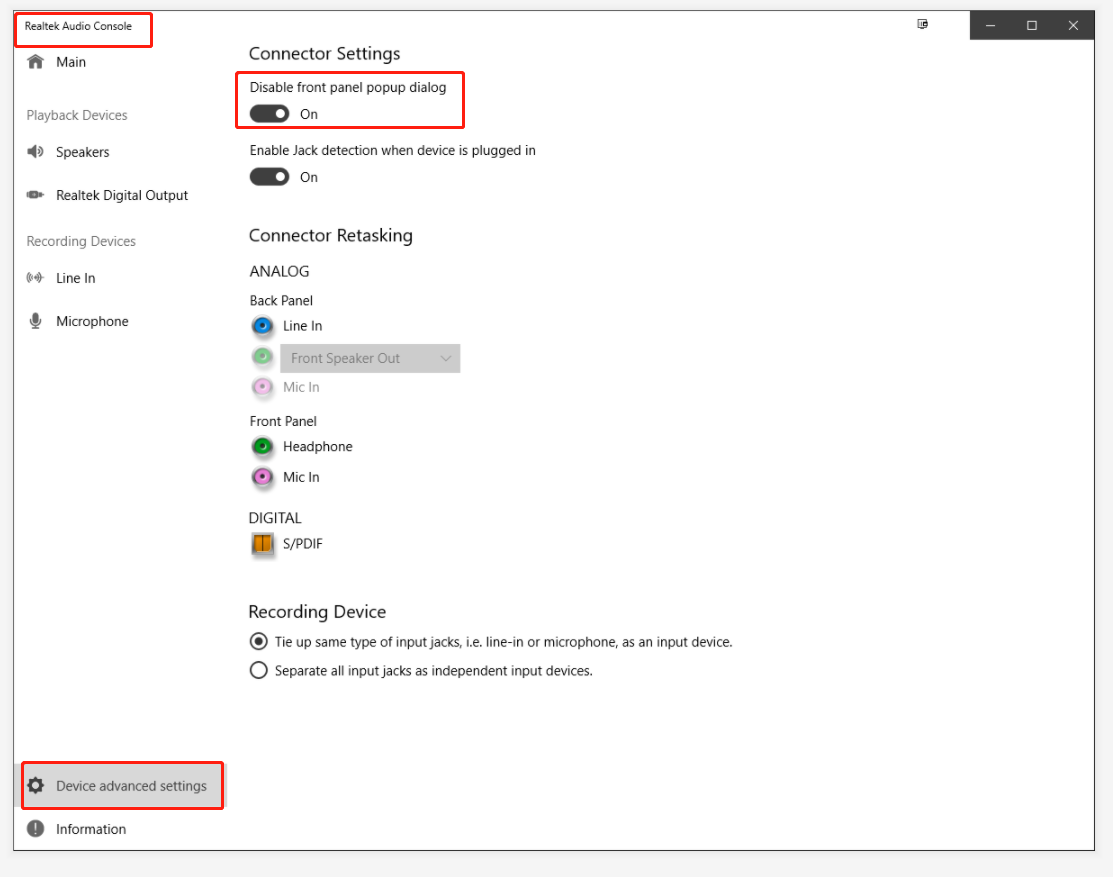Toggle Enable Jack detection switch
Viewport: 1113px width, 877px height.
[270, 177]
